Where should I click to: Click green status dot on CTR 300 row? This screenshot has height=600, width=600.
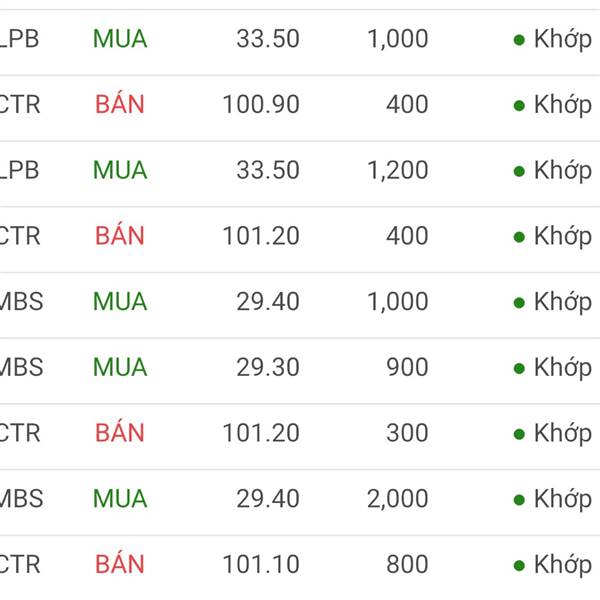click(x=519, y=434)
